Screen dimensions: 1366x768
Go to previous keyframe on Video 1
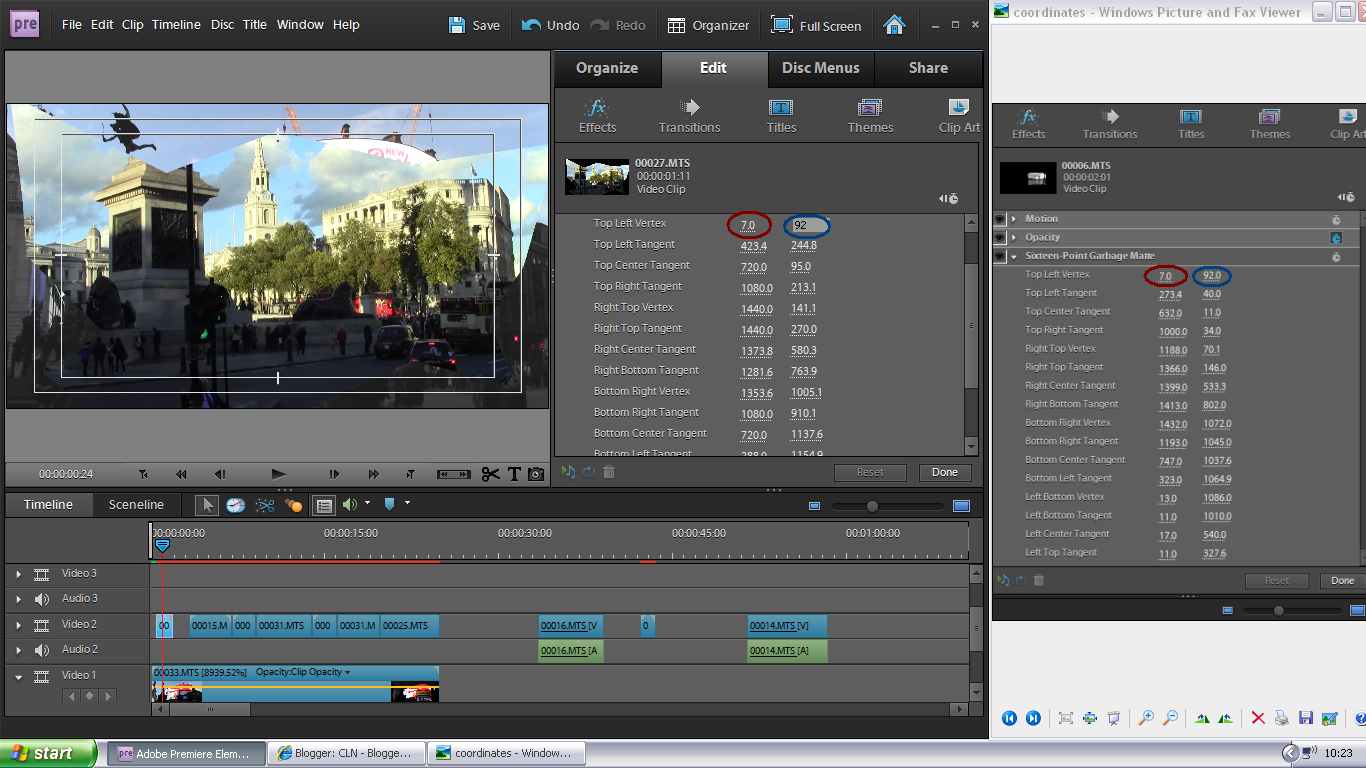(x=71, y=695)
